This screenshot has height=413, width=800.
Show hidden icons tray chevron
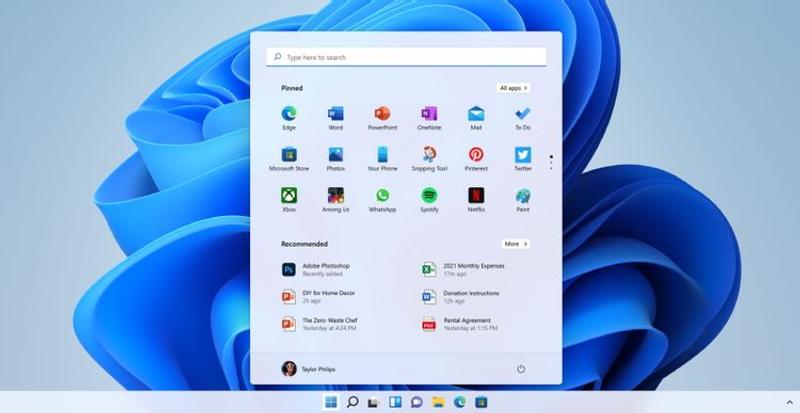[790, 403]
